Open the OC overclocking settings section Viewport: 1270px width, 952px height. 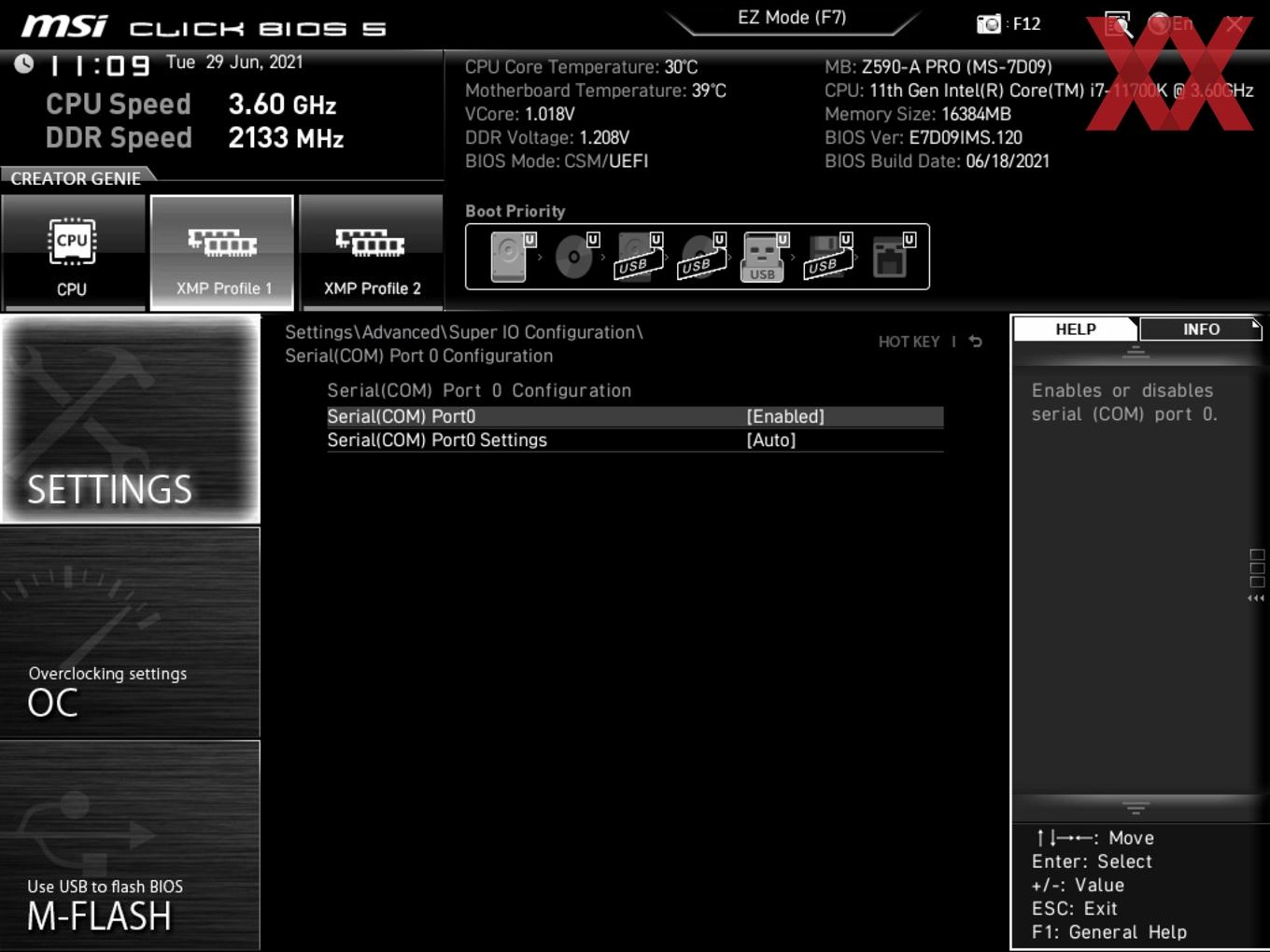pyautogui.click(x=130, y=633)
